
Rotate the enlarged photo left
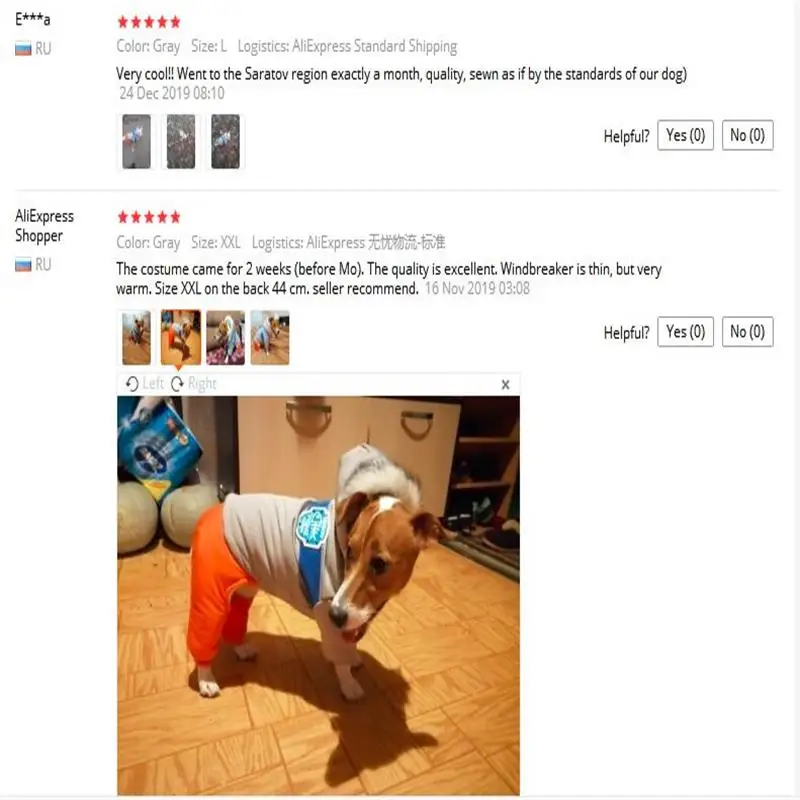tap(145, 383)
